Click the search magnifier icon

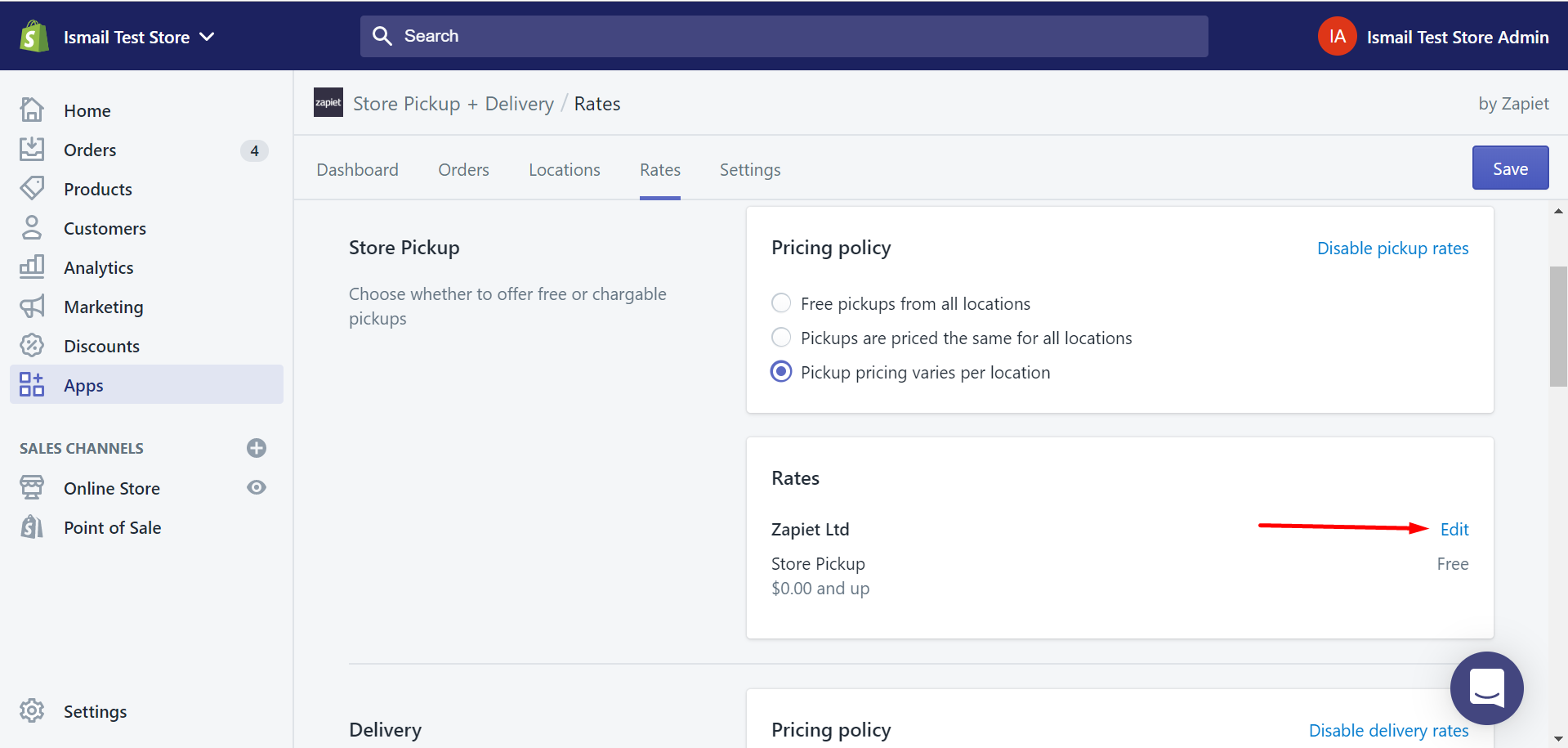click(x=382, y=36)
